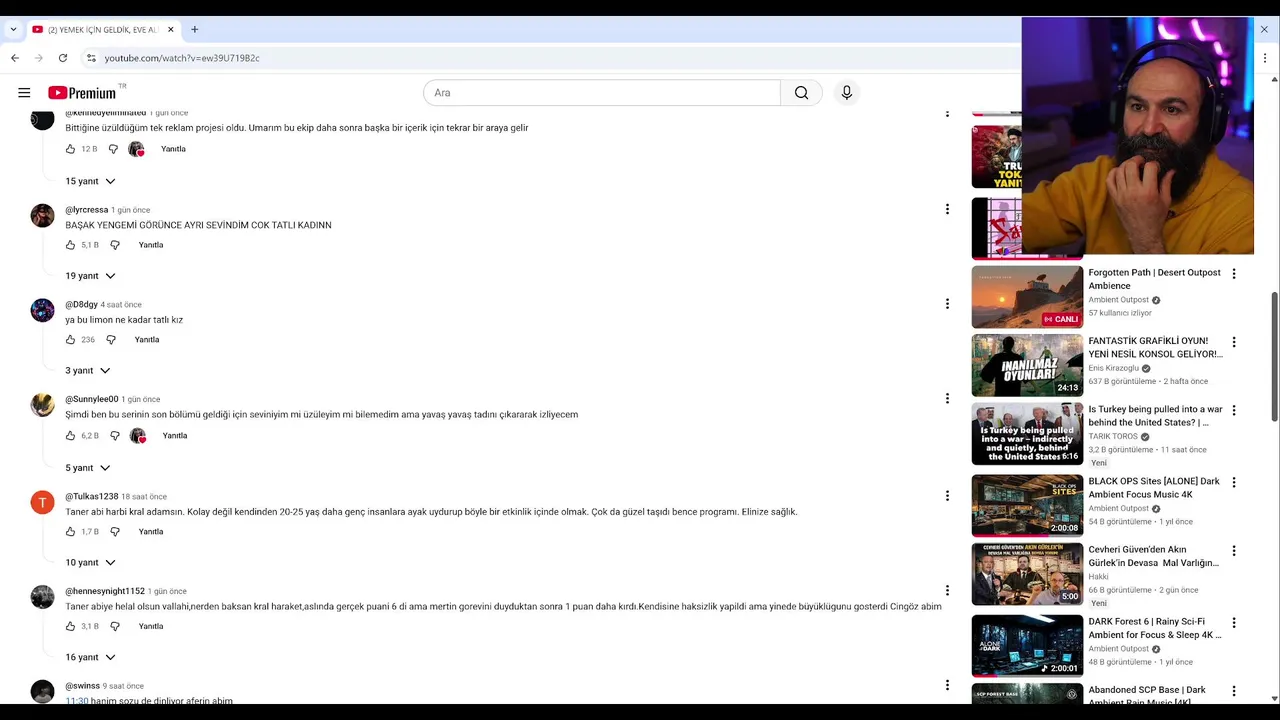Dislike the comment by @lyrcressa
1280x720 pixels.
point(115,245)
